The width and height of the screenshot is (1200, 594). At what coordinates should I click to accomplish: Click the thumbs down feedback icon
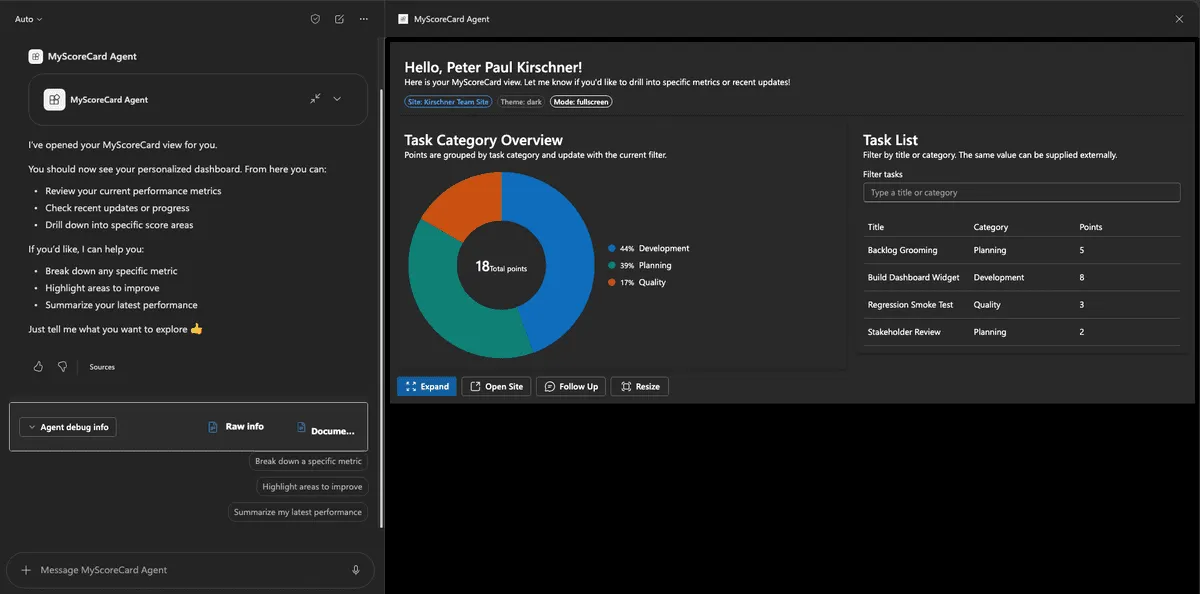62,367
